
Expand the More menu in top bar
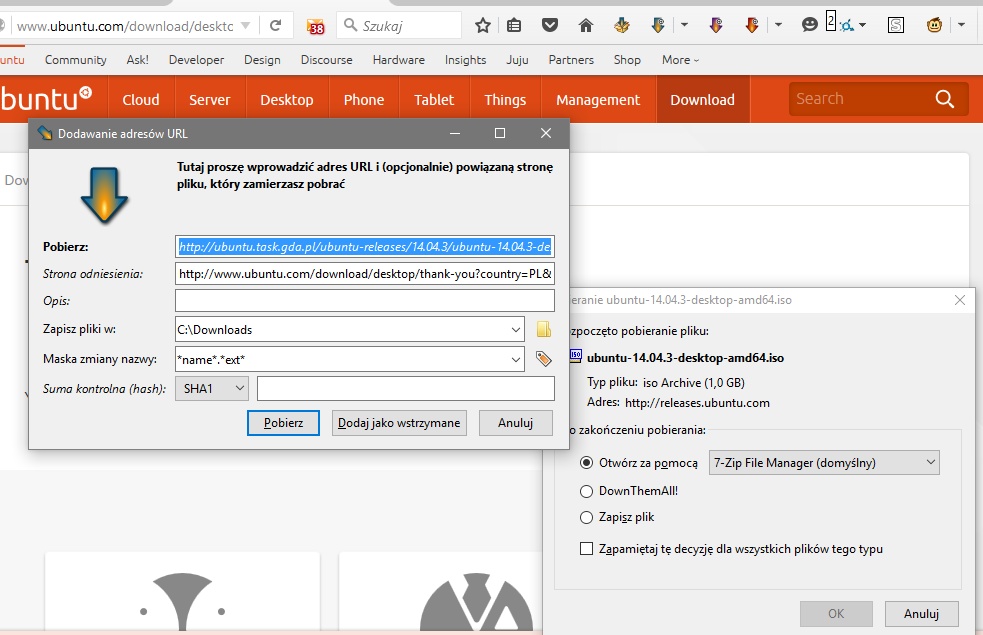(x=680, y=60)
